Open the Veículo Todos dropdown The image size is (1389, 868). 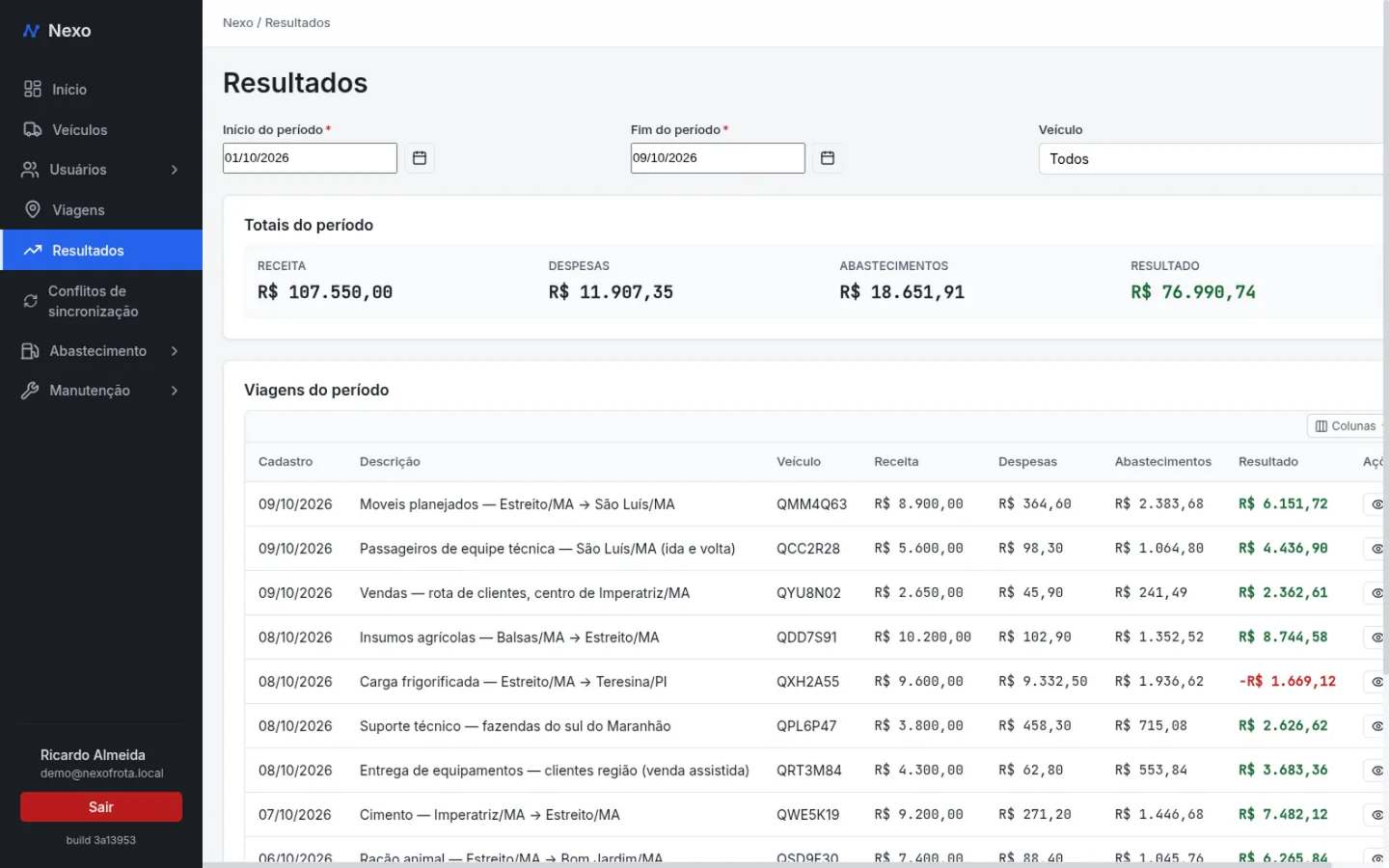(x=1212, y=159)
